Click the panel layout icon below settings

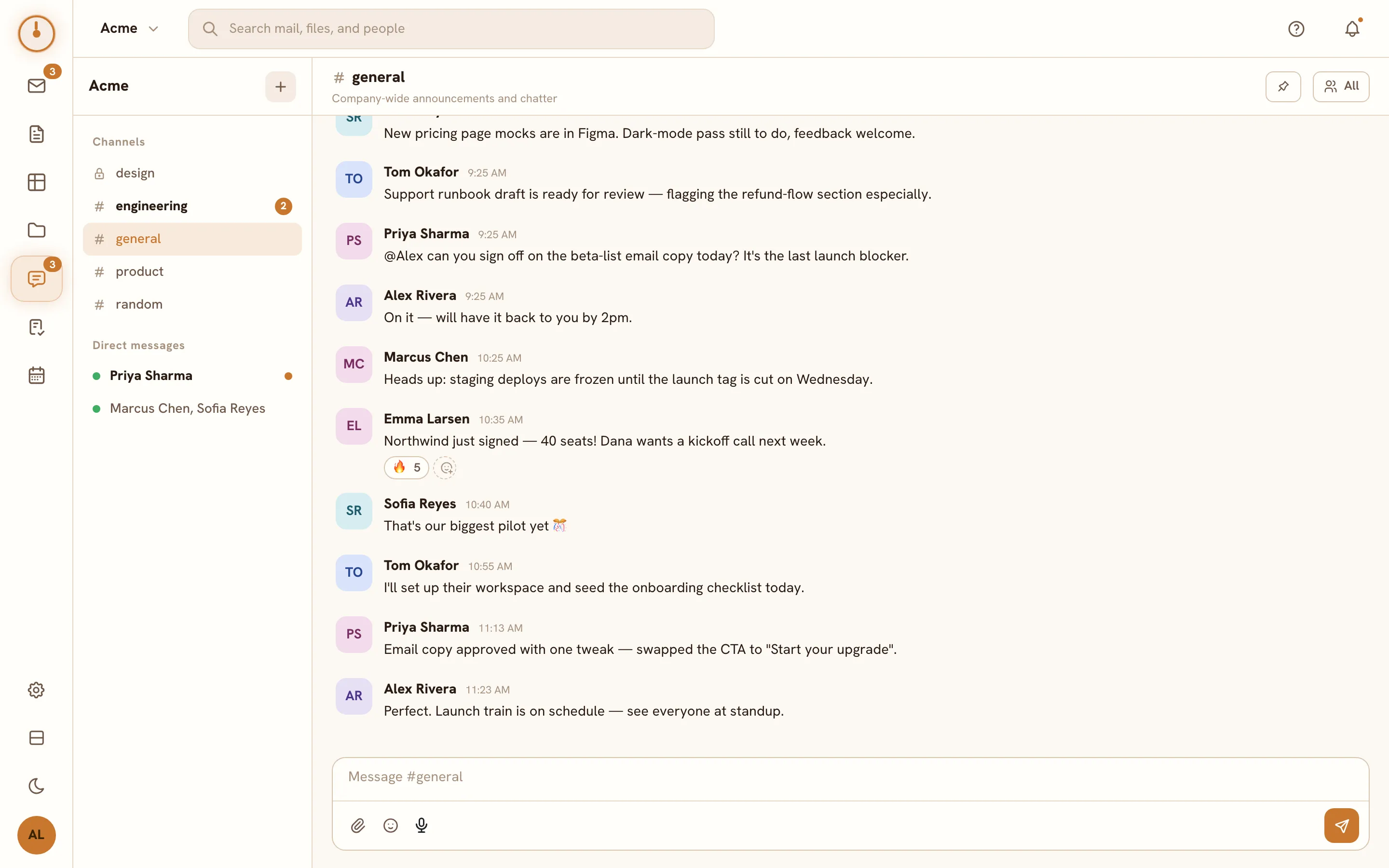36,738
